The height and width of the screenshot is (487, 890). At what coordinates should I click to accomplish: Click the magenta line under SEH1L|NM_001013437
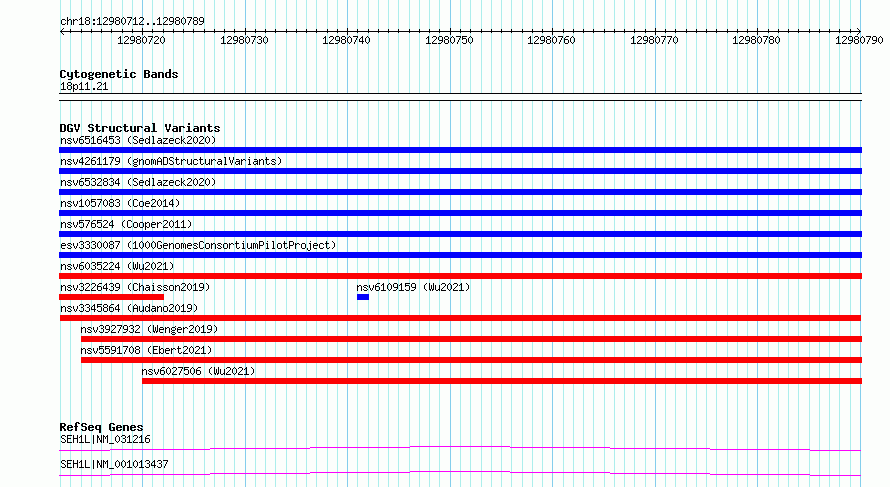point(460,474)
